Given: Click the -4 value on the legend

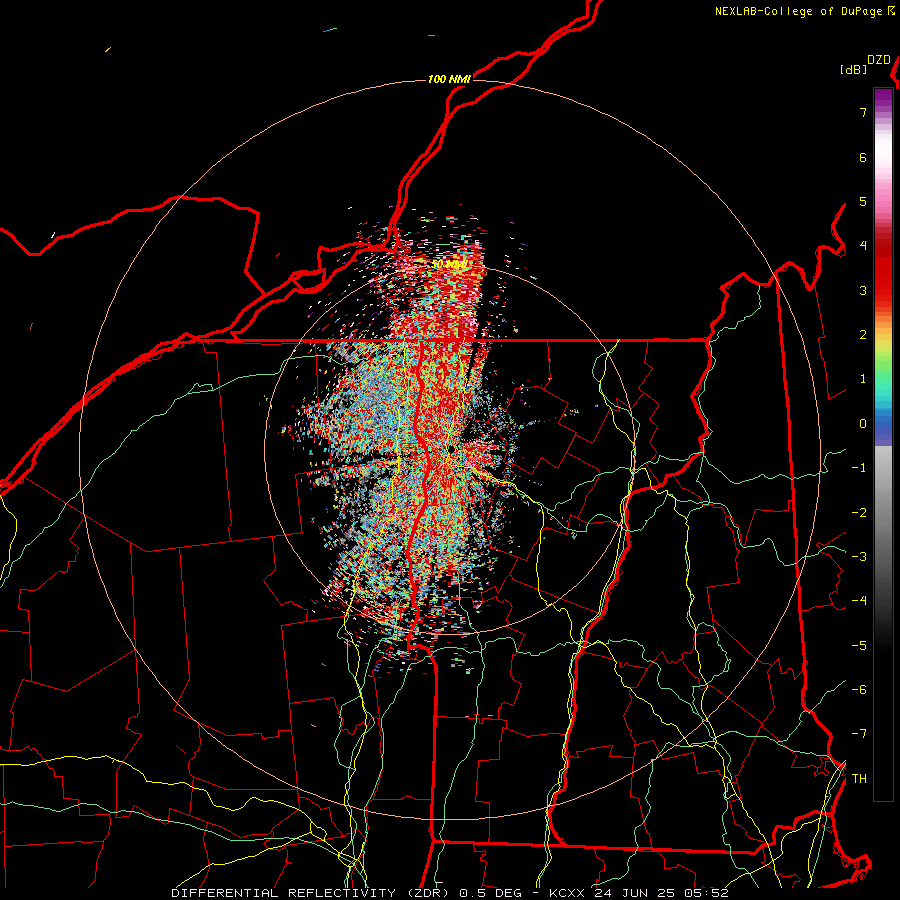Looking at the screenshot, I should pyautogui.click(x=859, y=601).
